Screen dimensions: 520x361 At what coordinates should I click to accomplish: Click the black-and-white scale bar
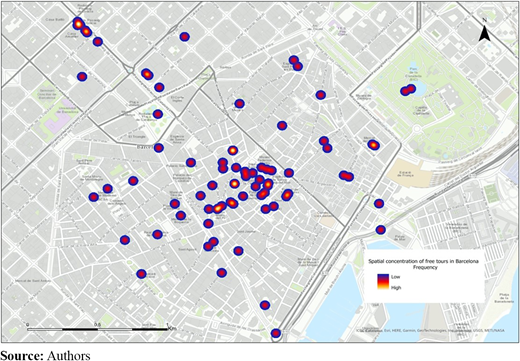tap(97, 329)
